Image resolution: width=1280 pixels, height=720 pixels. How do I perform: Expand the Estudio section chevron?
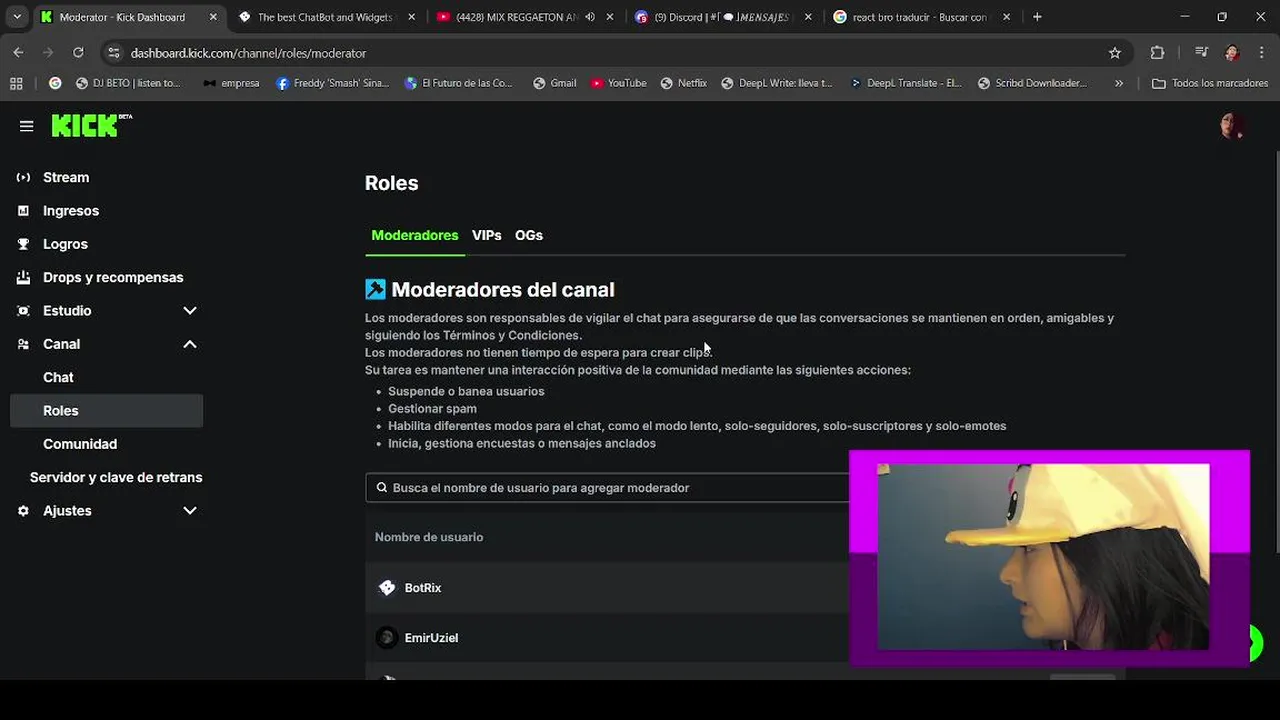click(x=190, y=311)
